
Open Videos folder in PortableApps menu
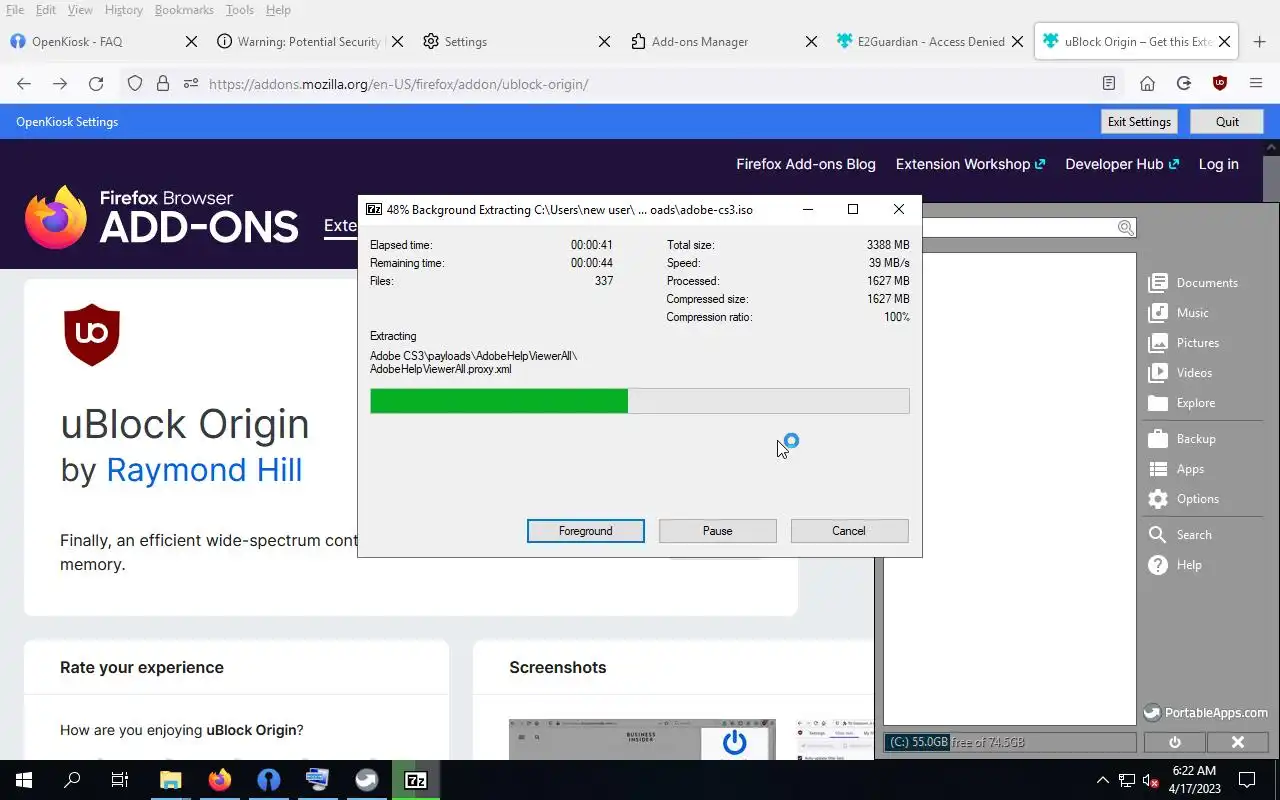coord(1181,373)
